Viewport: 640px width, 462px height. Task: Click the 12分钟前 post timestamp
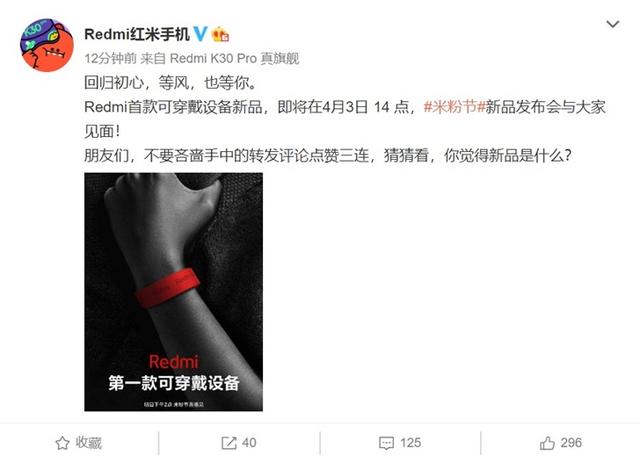[x=110, y=59]
